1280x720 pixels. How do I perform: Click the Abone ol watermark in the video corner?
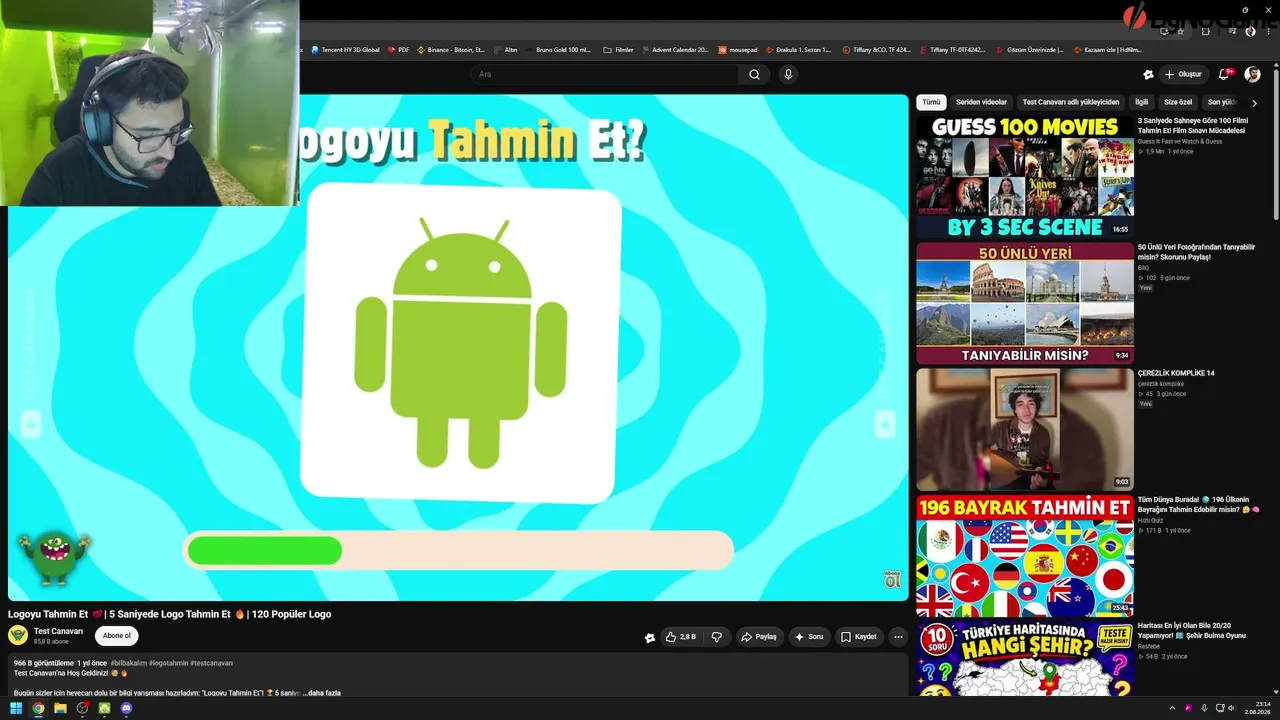[893, 579]
